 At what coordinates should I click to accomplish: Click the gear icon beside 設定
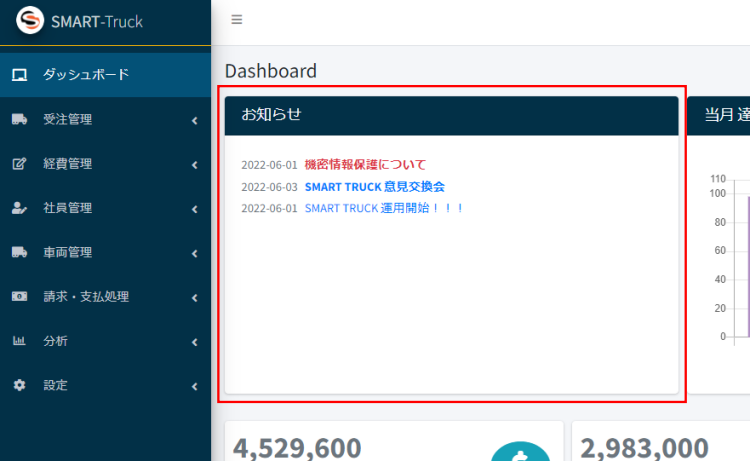(x=19, y=385)
